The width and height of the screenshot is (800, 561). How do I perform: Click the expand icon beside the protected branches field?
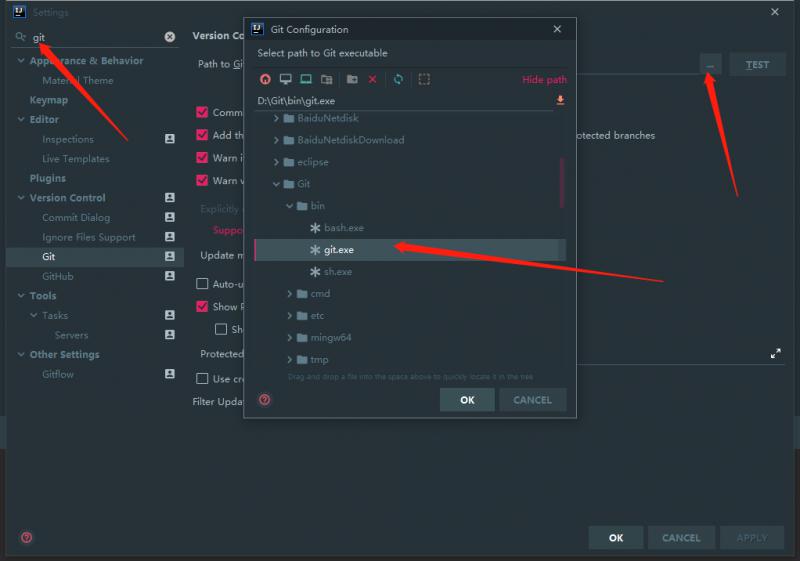pyautogui.click(x=776, y=353)
